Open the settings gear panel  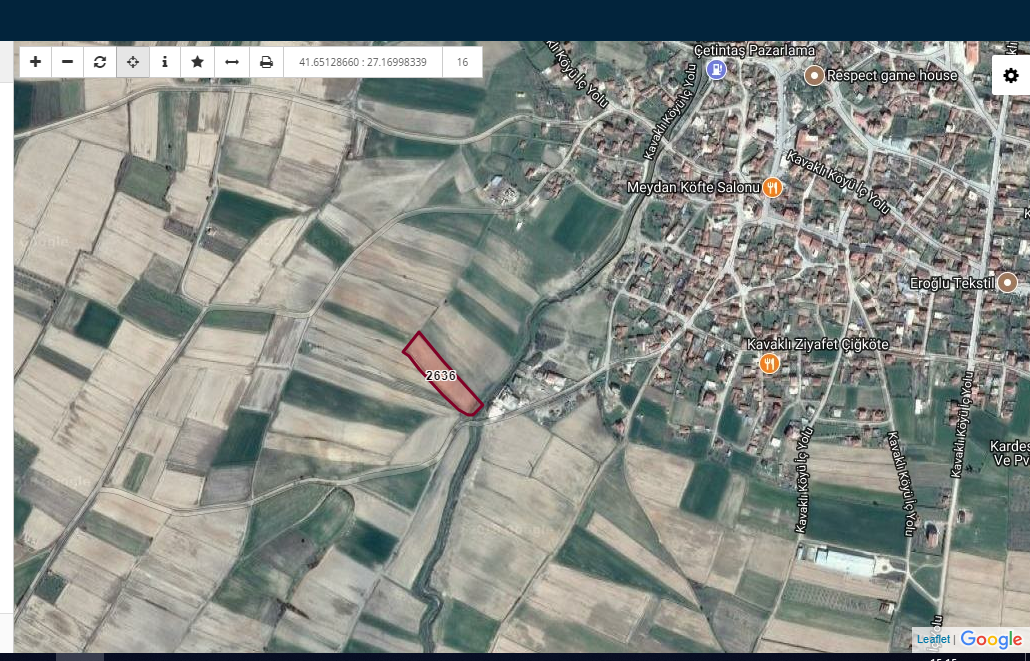(x=1011, y=76)
